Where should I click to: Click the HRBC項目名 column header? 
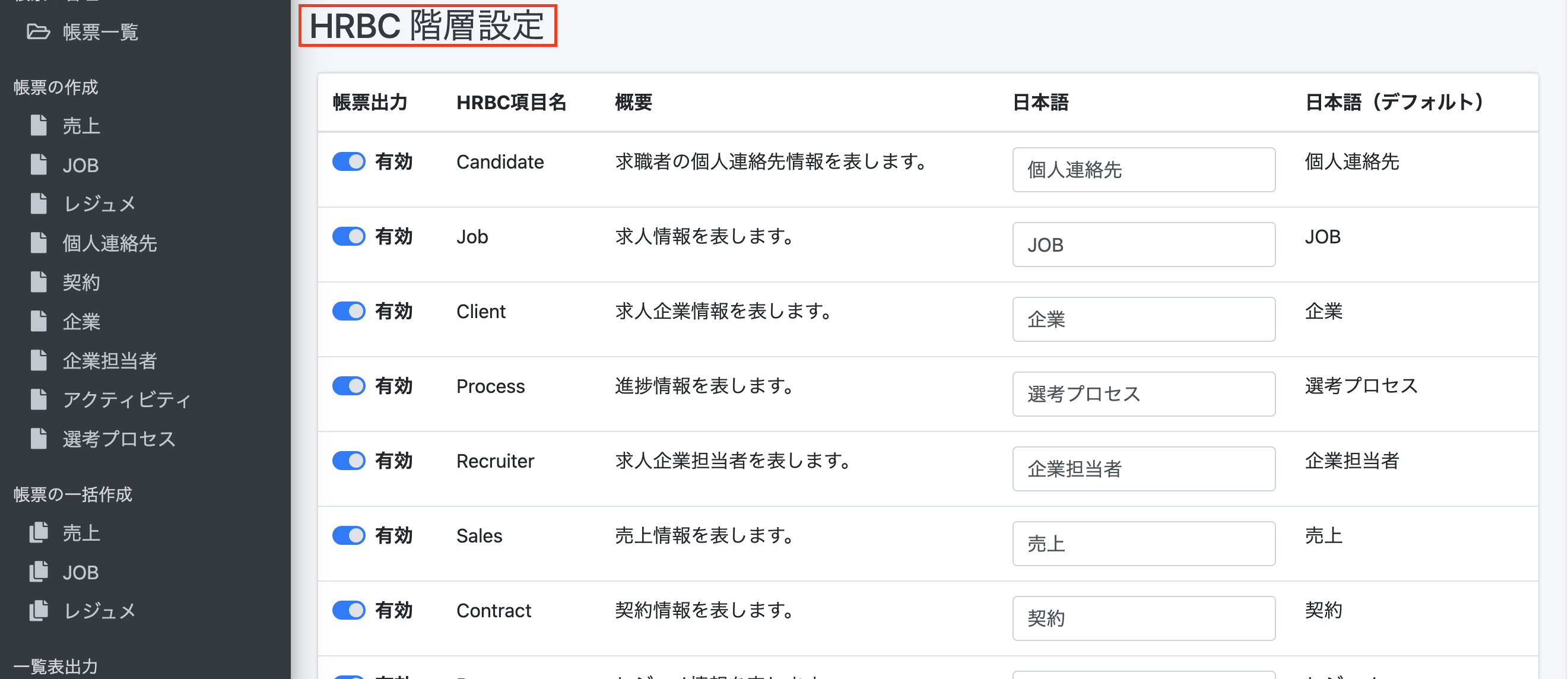point(512,102)
